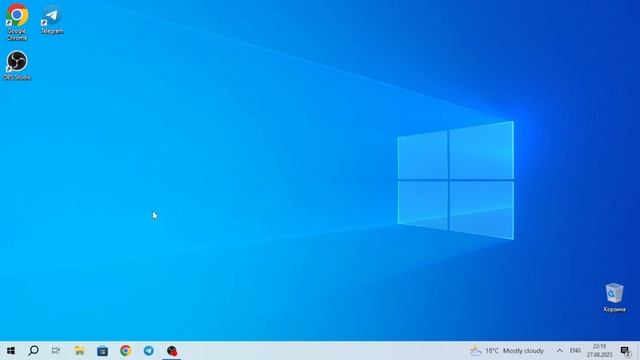Screen dimensions: 640x360
Task: Select the Google Chrome desktop shortcut
Action: point(17,22)
